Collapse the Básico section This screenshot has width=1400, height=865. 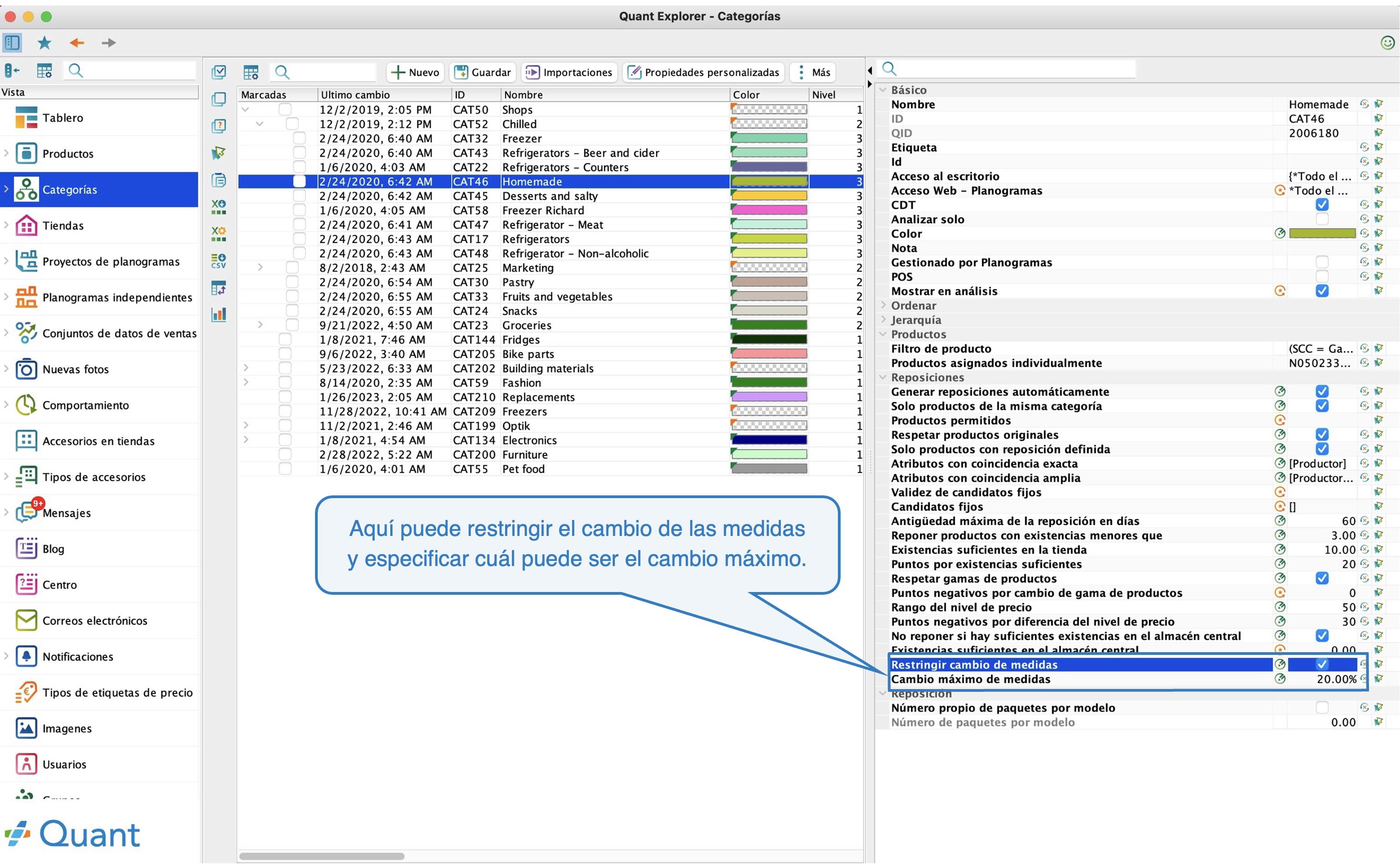click(x=883, y=90)
